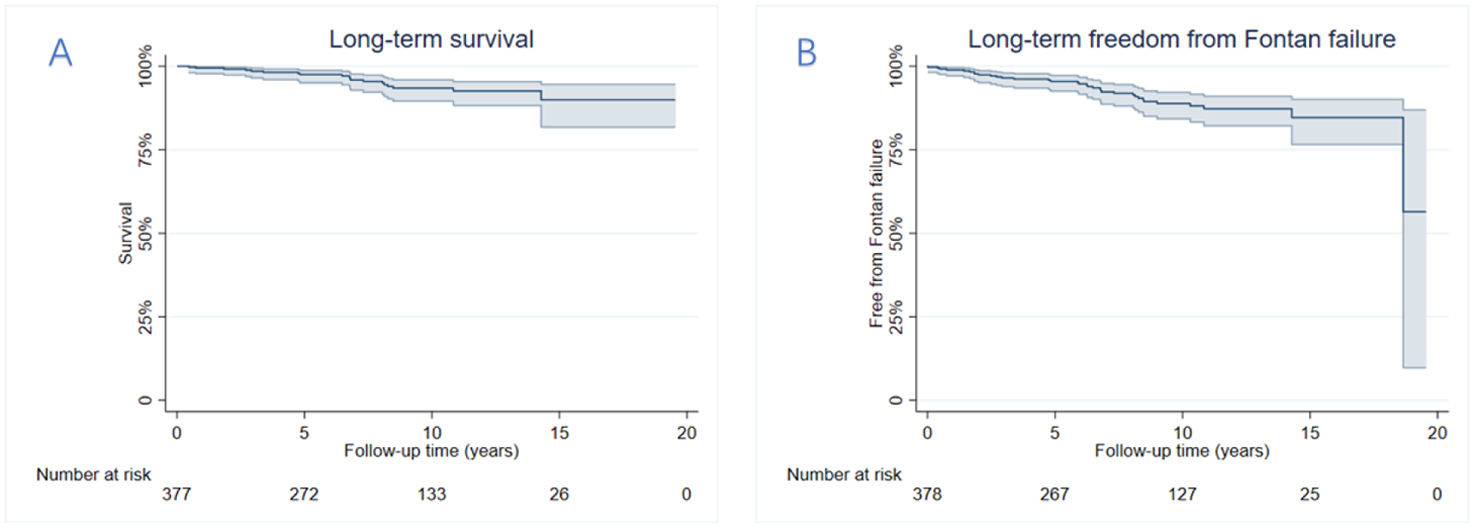
Task: Click the panel letter B label
Action: (x=806, y=54)
